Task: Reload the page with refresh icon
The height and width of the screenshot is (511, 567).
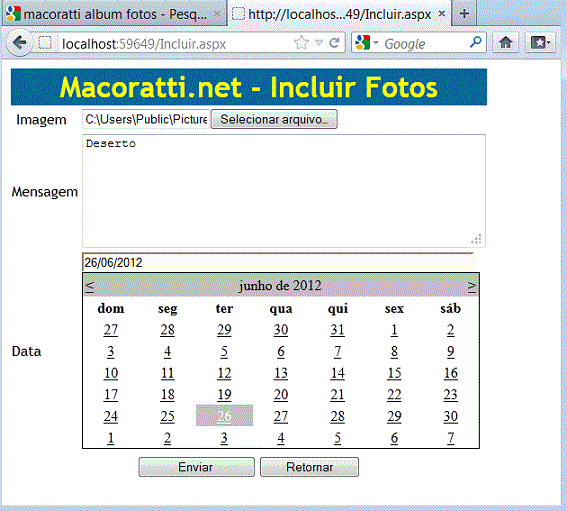Action: tap(334, 43)
